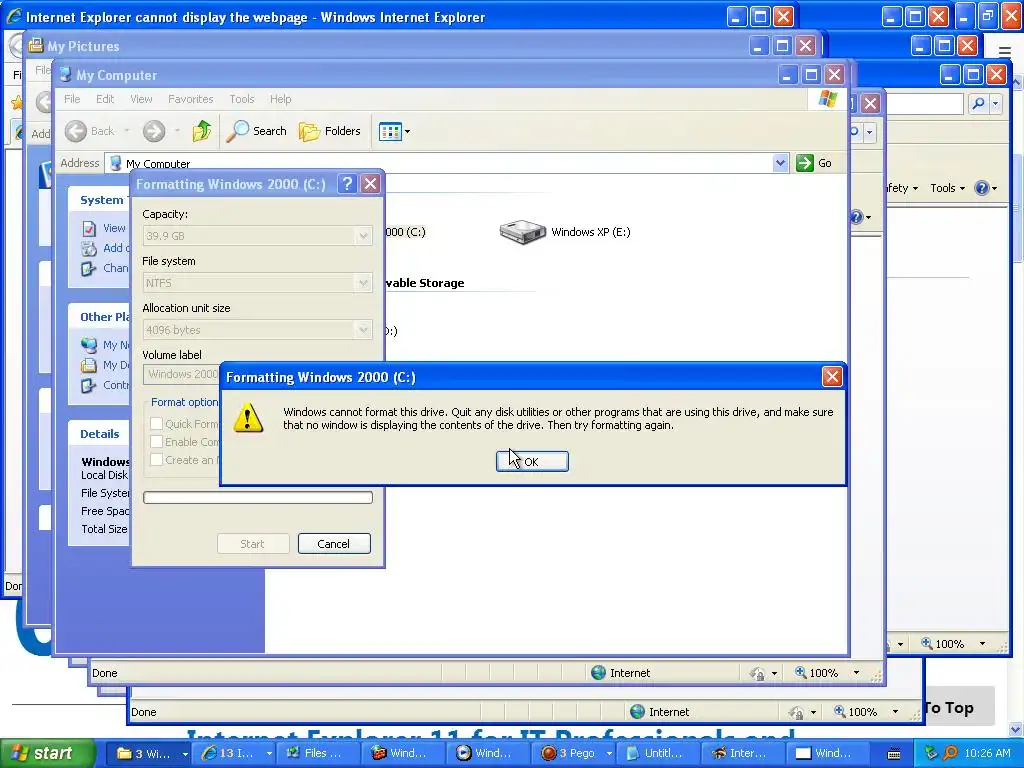Open the File menu in My Computer
This screenshot has height=768, width=1024.
pos(72,99)
